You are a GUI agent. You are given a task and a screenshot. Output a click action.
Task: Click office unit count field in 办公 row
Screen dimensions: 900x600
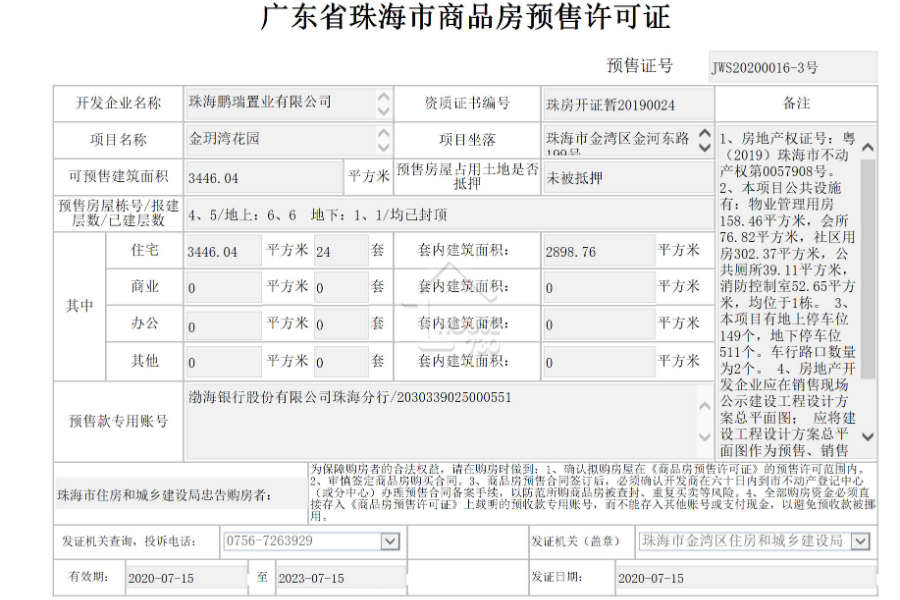point(341,324)
